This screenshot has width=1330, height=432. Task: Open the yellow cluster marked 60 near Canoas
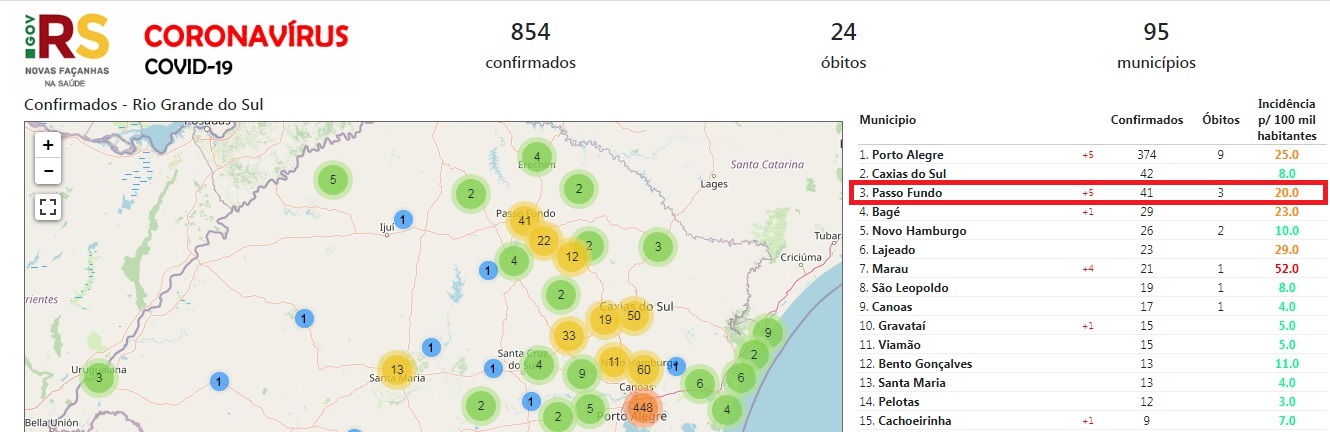[643, 370]
